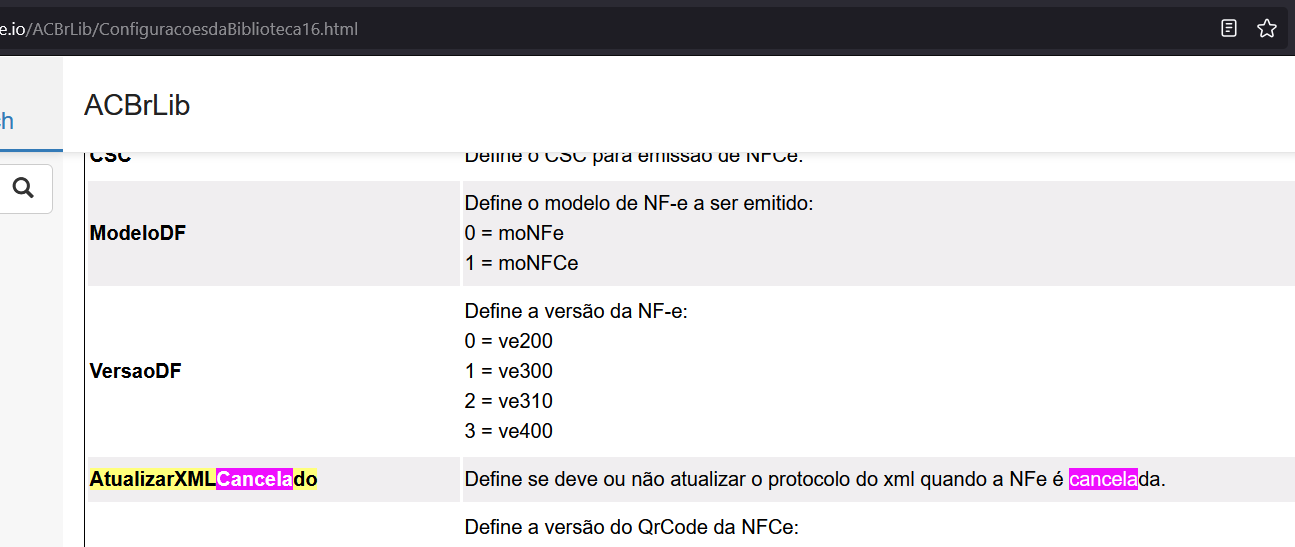This screenshot has width=1295, height=547.
Task: Click 'Define a versão da NF-e' text
Action: (577, 311)
